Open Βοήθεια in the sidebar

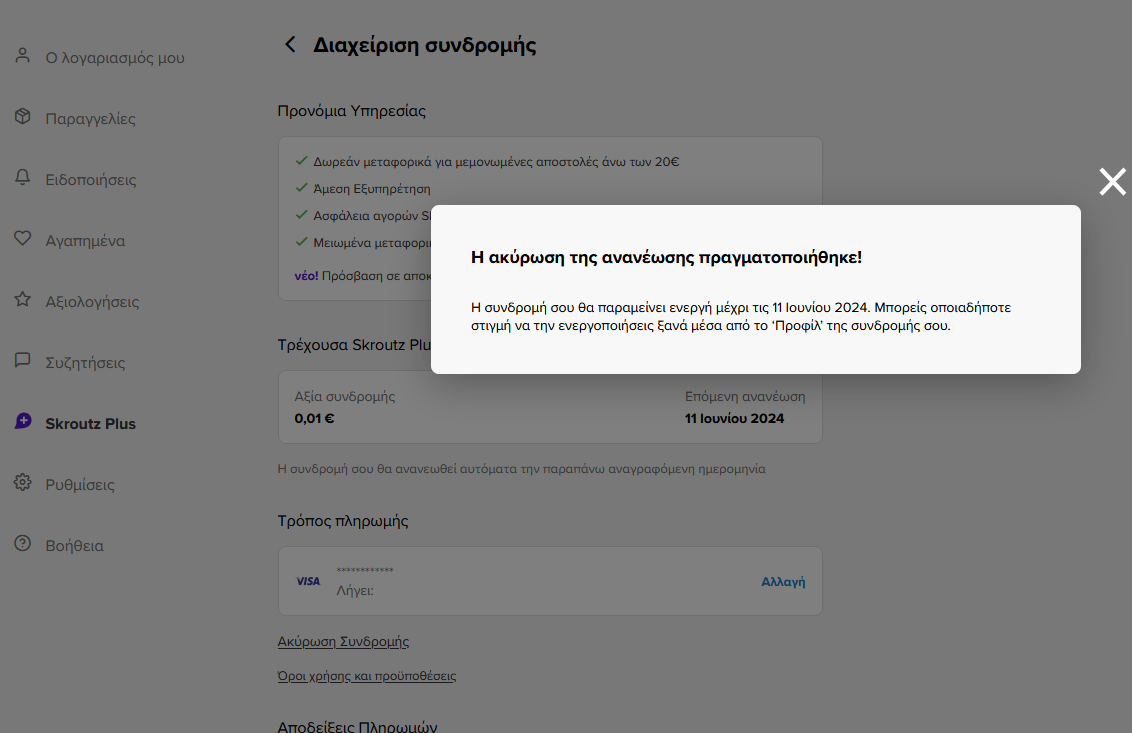[74, 546]
